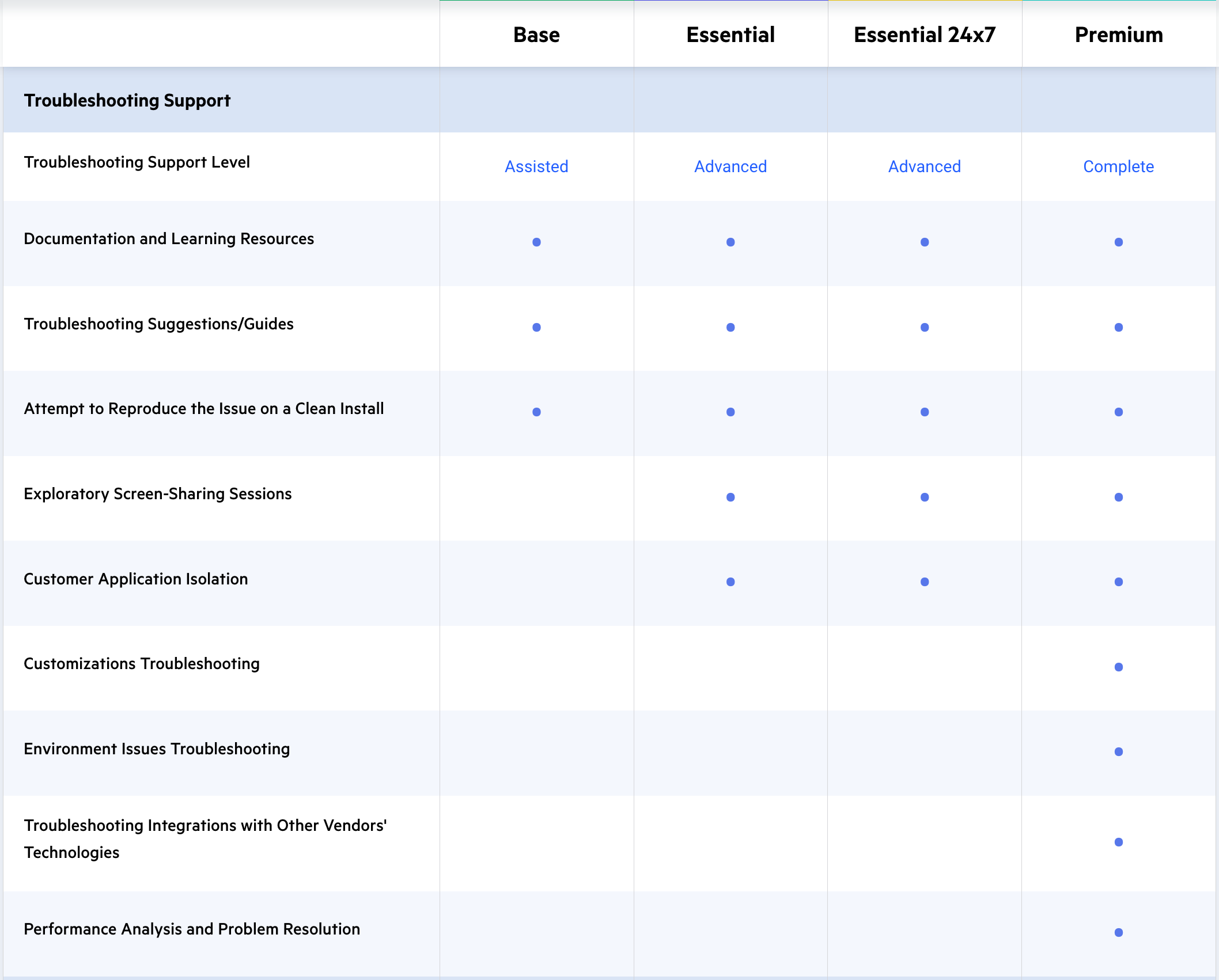Image resolution: width=1219 pixels, height=980 pixels.
Task: Select the Premium plan column header
Action: pos(1118,35)
